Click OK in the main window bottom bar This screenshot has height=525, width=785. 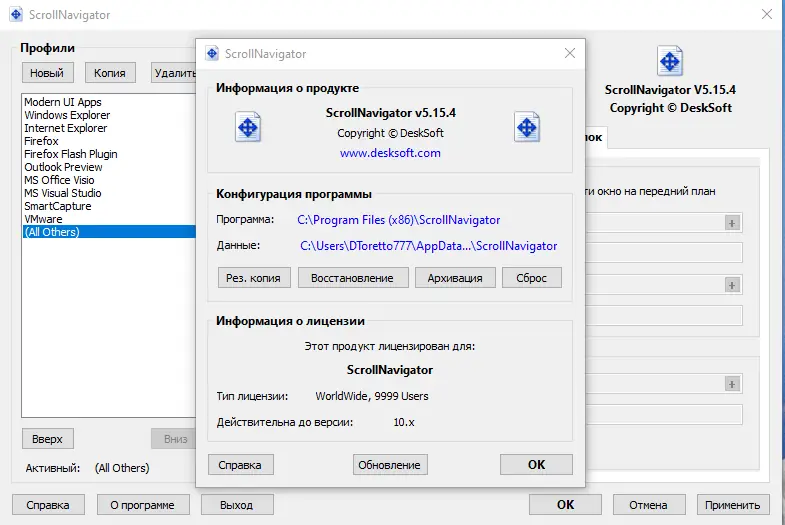click(565, 505)
